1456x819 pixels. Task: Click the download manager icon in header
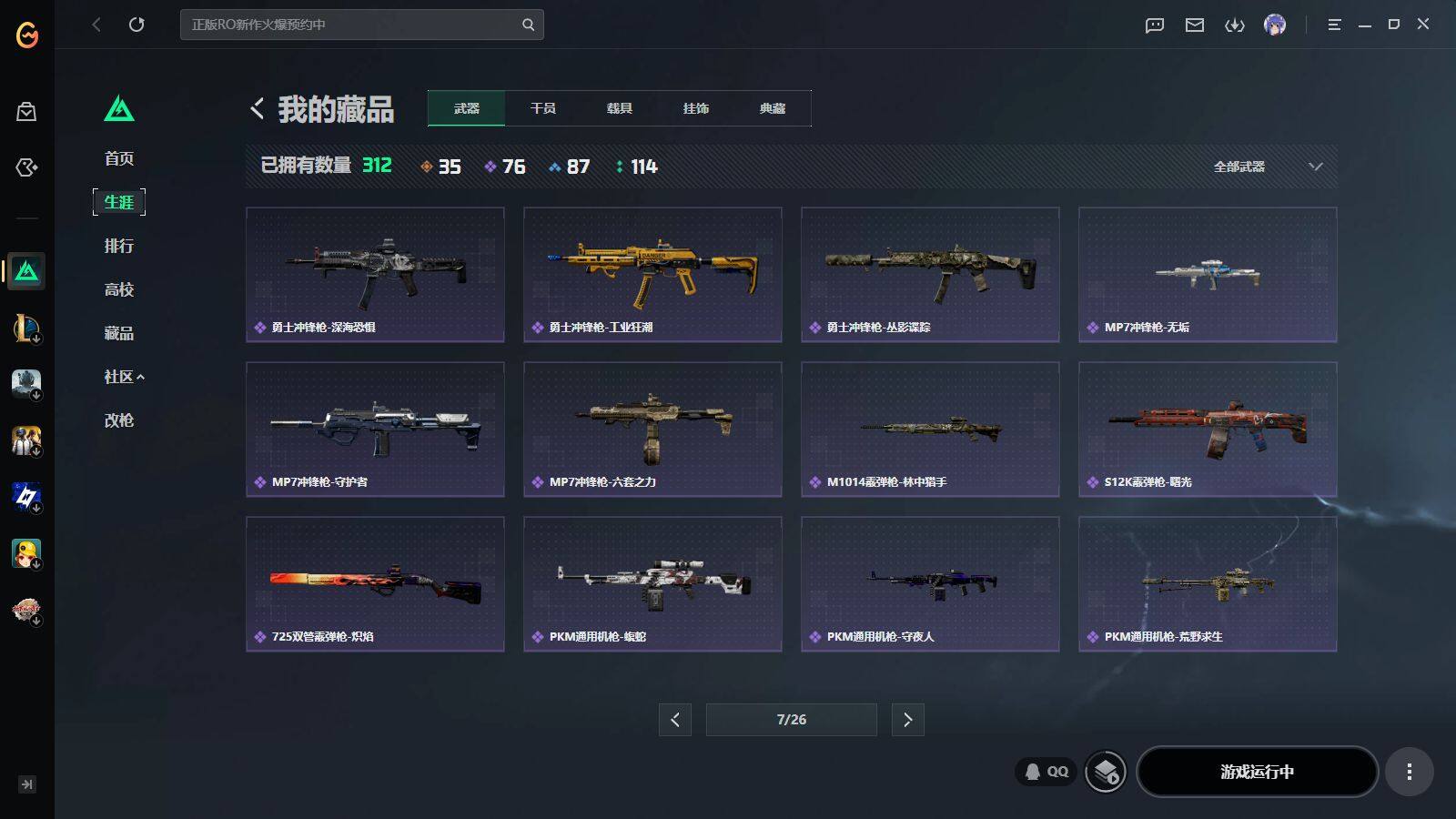pyautogui.click(x=1235, y=25)
